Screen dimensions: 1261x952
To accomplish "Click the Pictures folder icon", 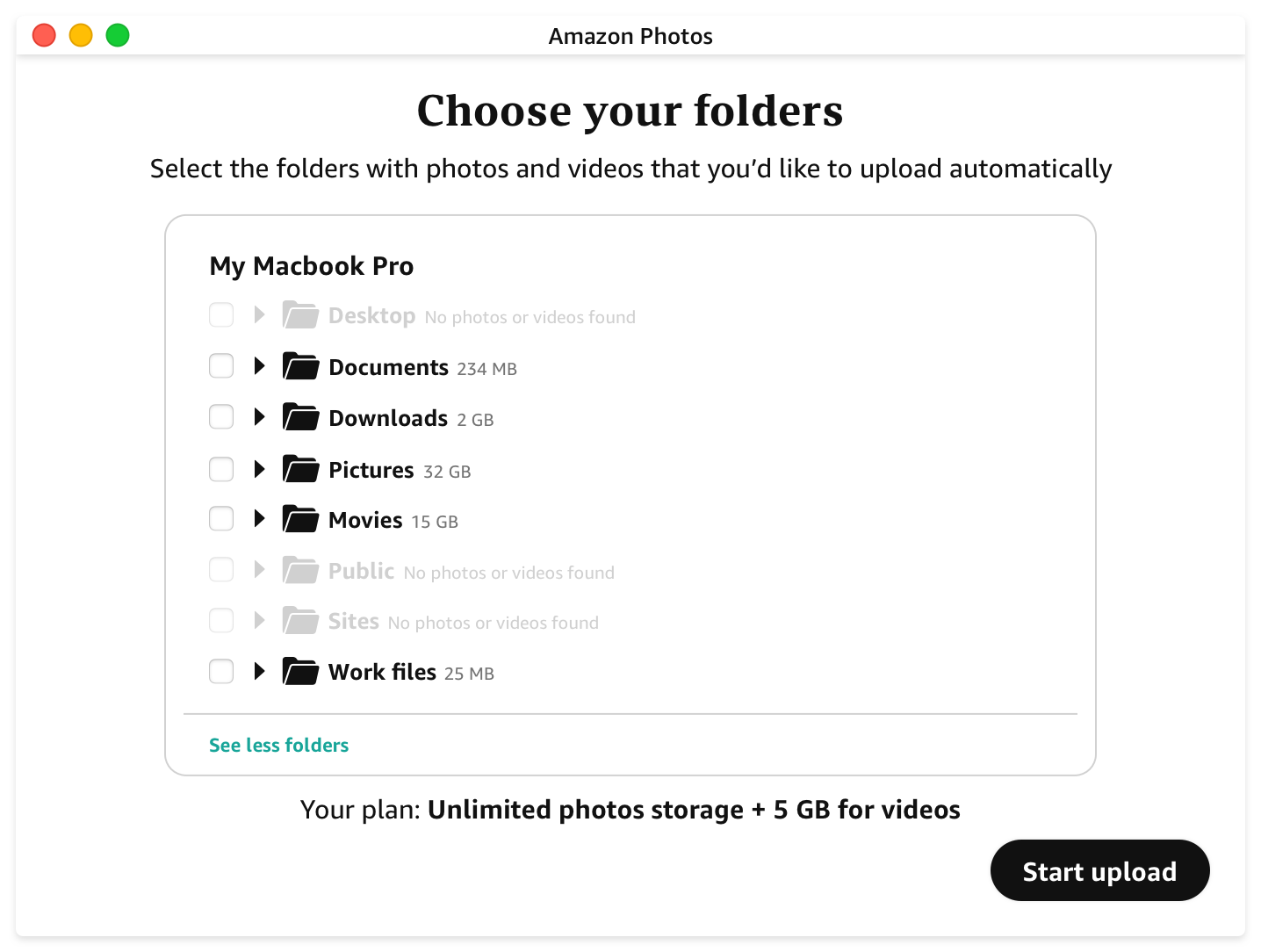I will click(300, 469).
